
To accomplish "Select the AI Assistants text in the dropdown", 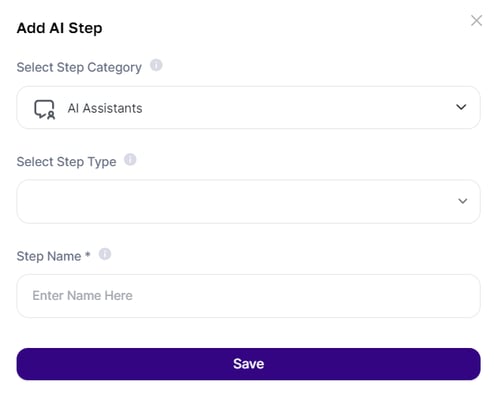I will (105, 108).
